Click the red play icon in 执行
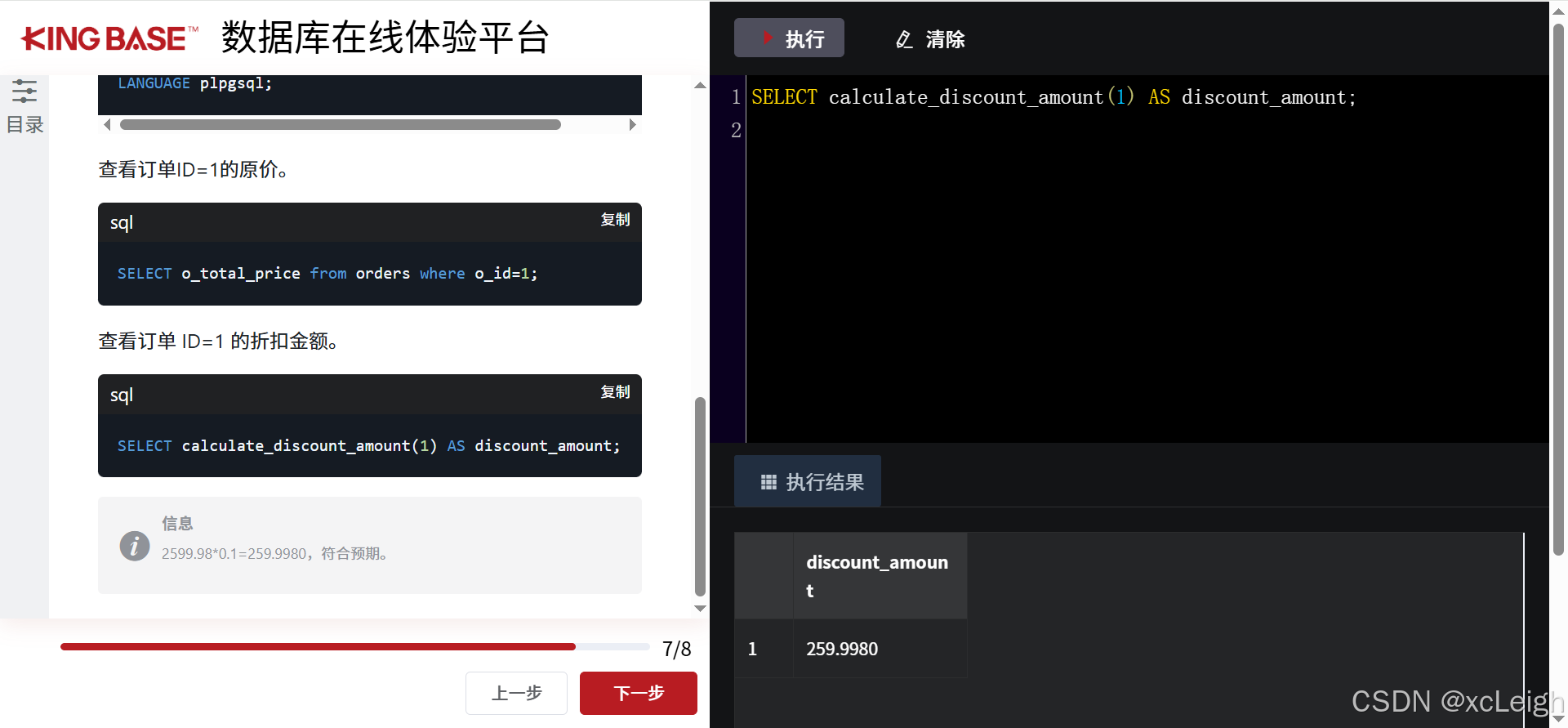 point(767,38)
